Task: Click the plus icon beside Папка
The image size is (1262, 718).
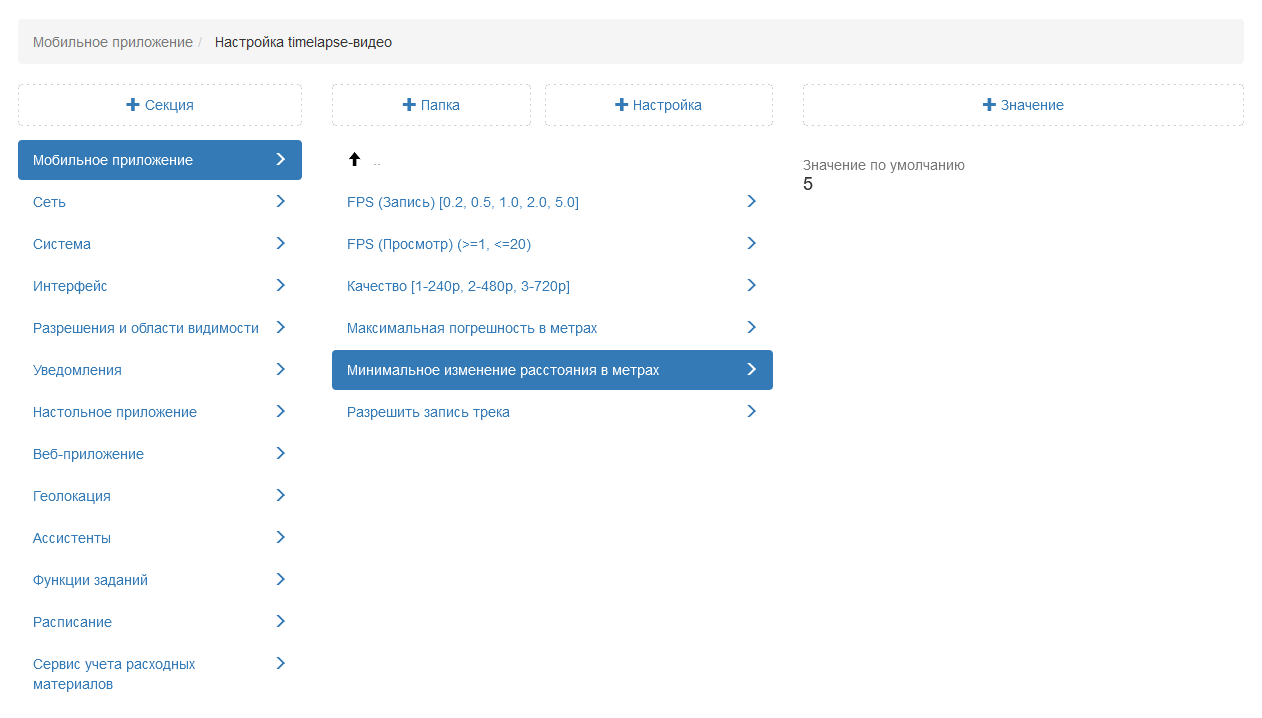Action: [x=409, y=105]
